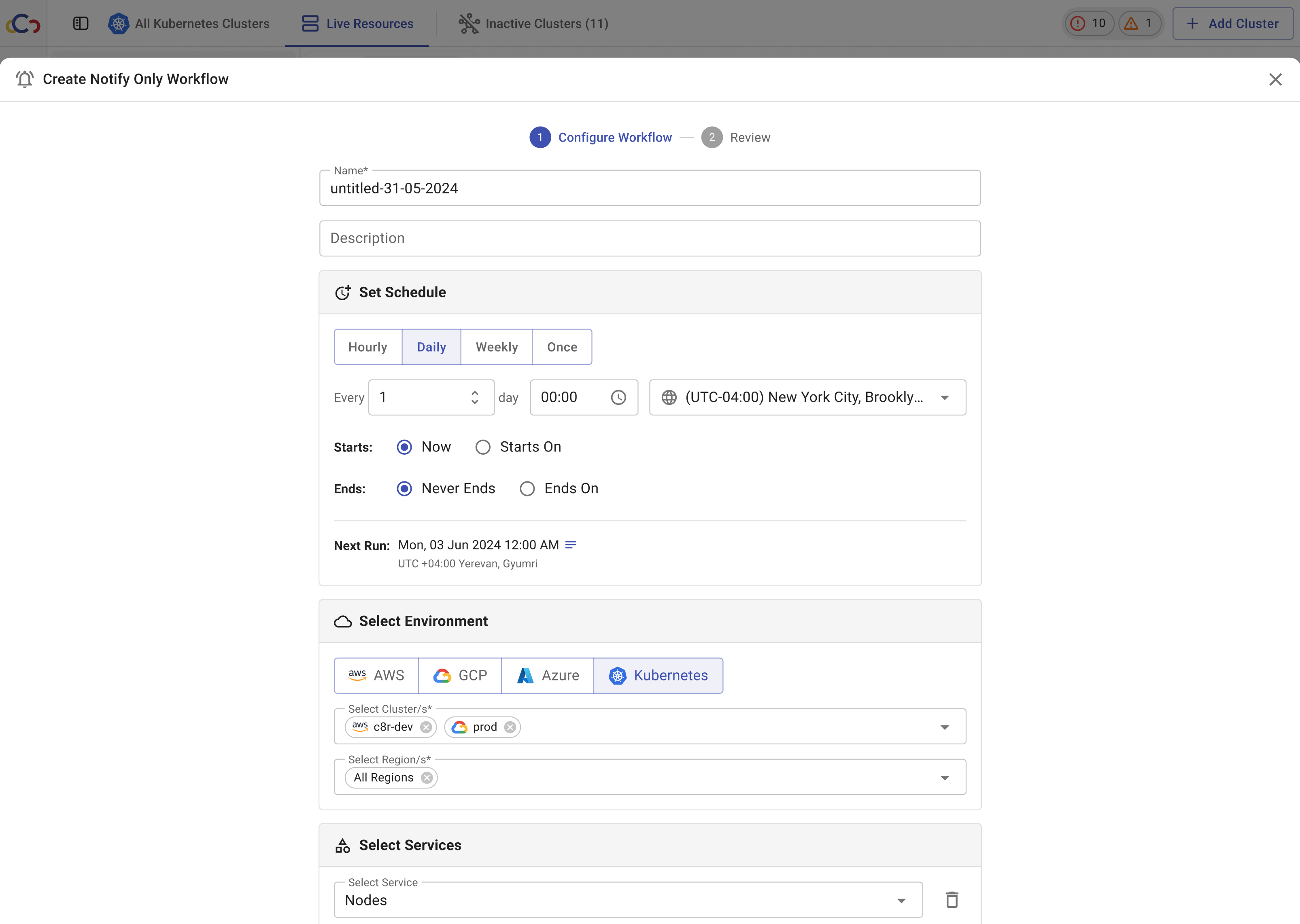The width and height of the screenshot is (1300, 924).
Task: Select the AWS environment tab
Action: 376,675
